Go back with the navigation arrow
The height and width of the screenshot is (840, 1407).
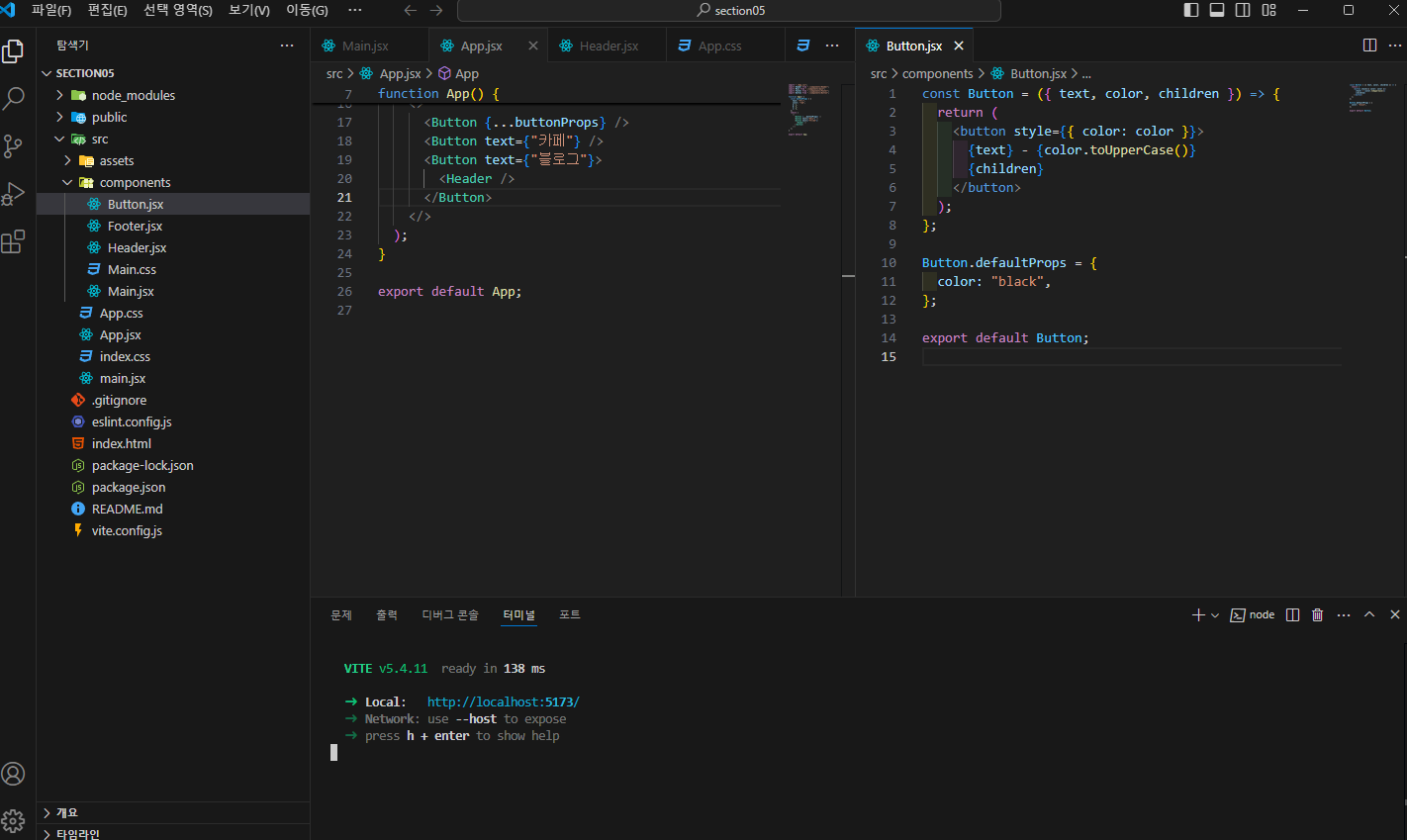tap(411, 10)
